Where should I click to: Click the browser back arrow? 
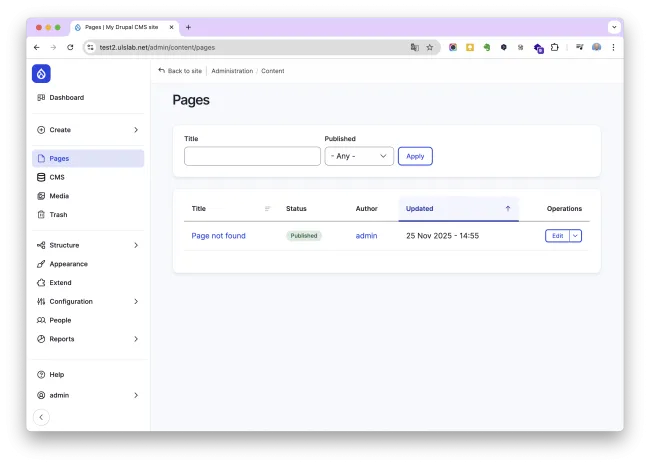(37, 47)
